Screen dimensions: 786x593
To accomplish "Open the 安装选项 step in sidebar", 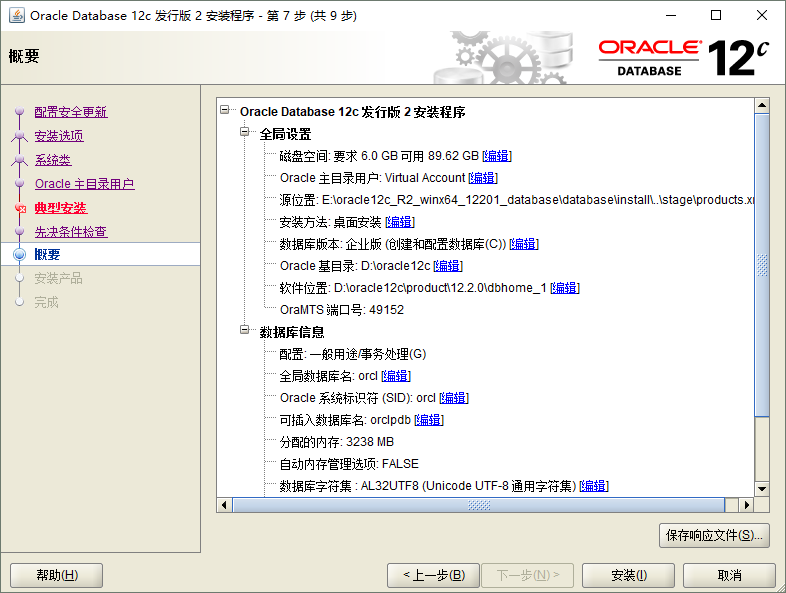I will click(59, 136).
